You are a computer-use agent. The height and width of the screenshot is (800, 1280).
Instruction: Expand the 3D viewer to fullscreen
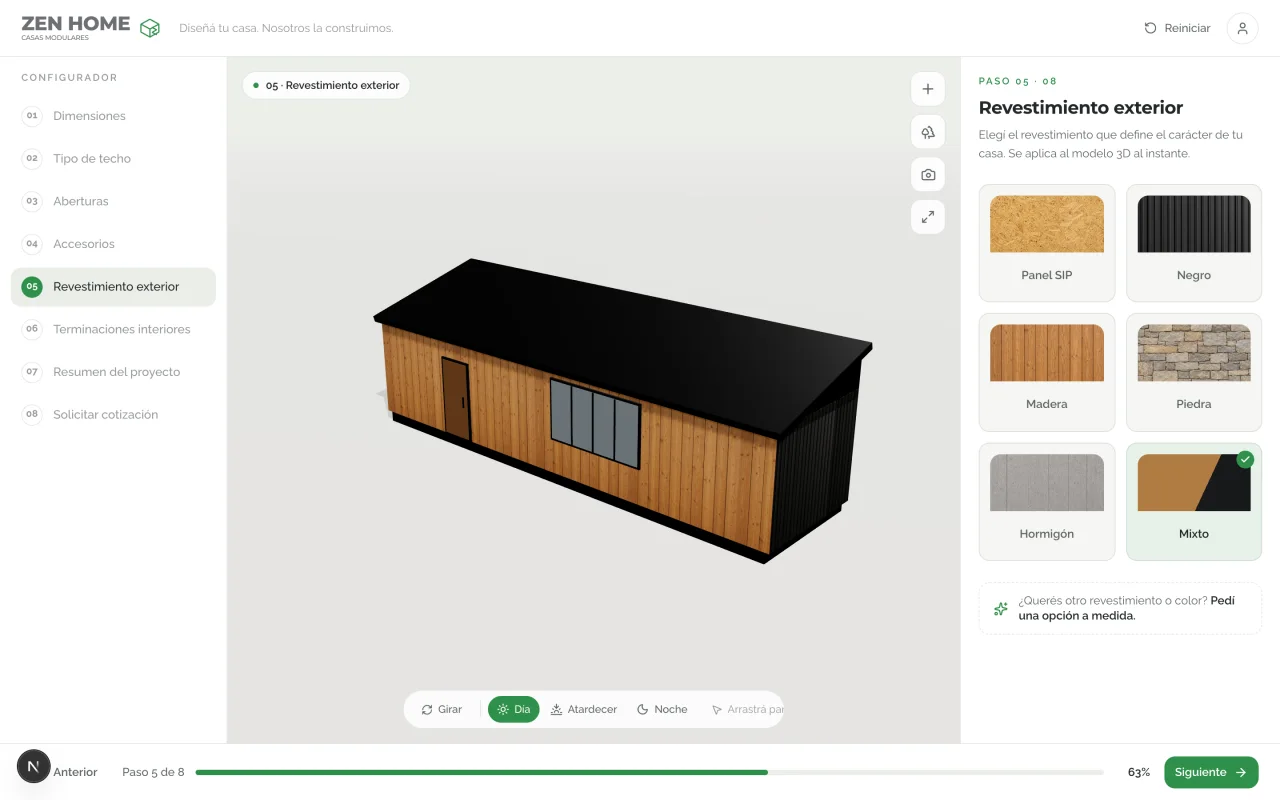(x=928, y=217)
